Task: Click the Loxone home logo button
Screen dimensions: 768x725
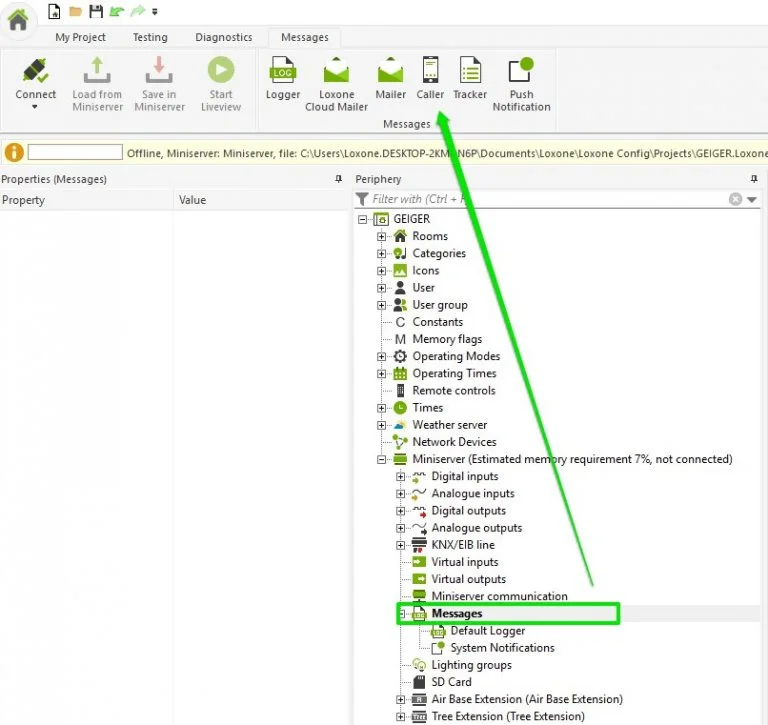Action: click(18, 21)
